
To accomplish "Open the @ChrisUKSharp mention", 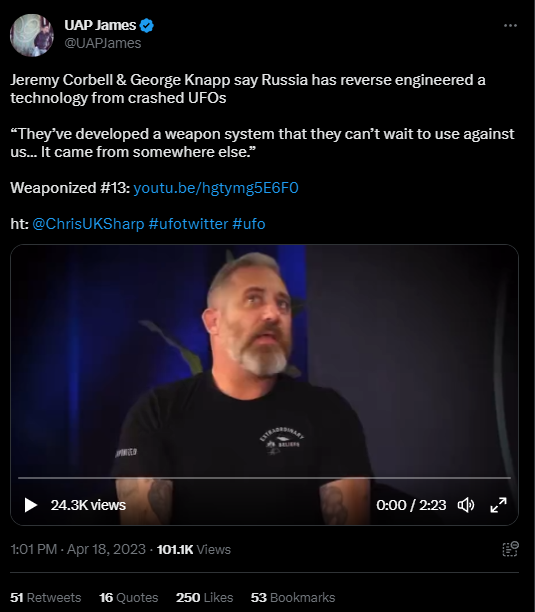I will point(88,224).
